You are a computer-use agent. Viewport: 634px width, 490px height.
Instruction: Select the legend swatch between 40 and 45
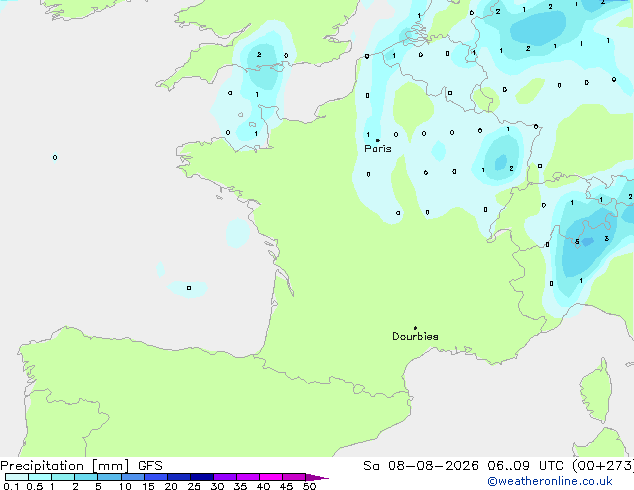coord(271,477)
